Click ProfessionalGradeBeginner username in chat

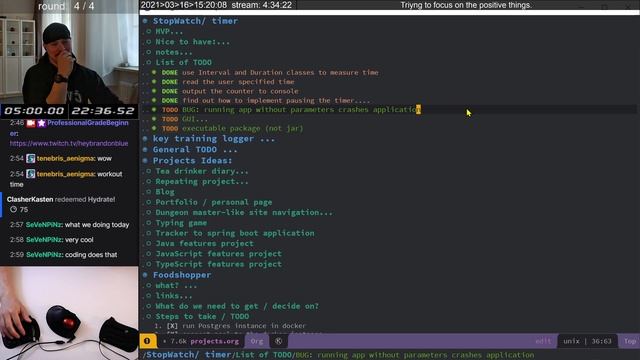point(88,123)
